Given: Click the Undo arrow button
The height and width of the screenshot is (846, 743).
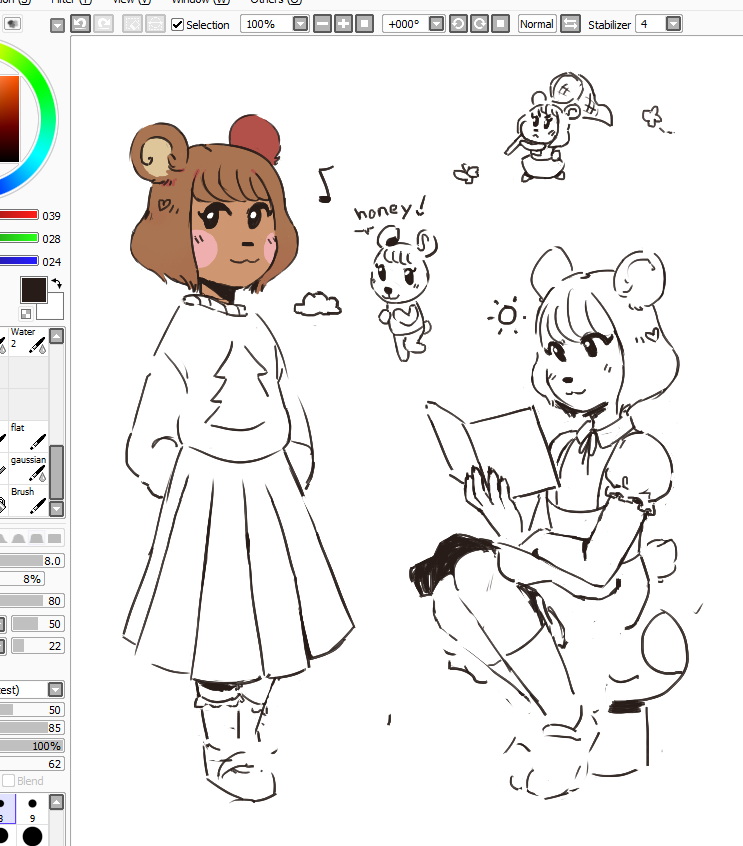Looking at the screenshot, I should coord(80,24).
